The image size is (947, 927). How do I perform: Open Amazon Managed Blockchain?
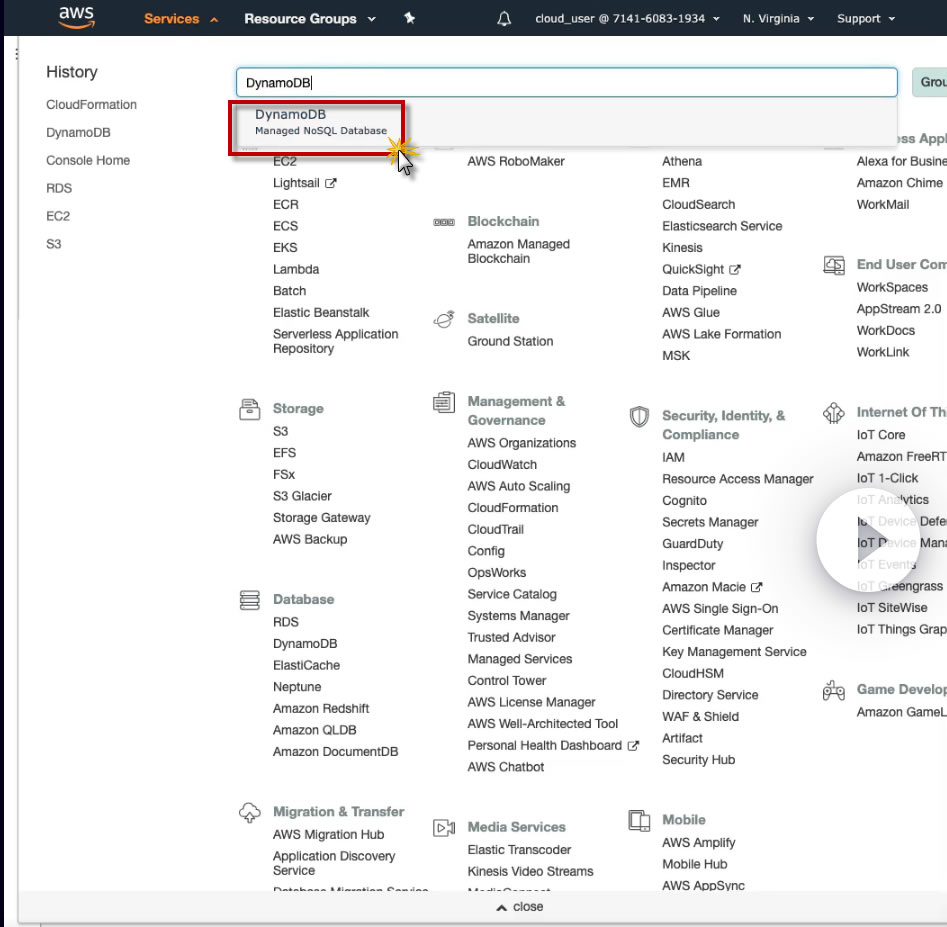pyautogui.click(x=518, y=251)
